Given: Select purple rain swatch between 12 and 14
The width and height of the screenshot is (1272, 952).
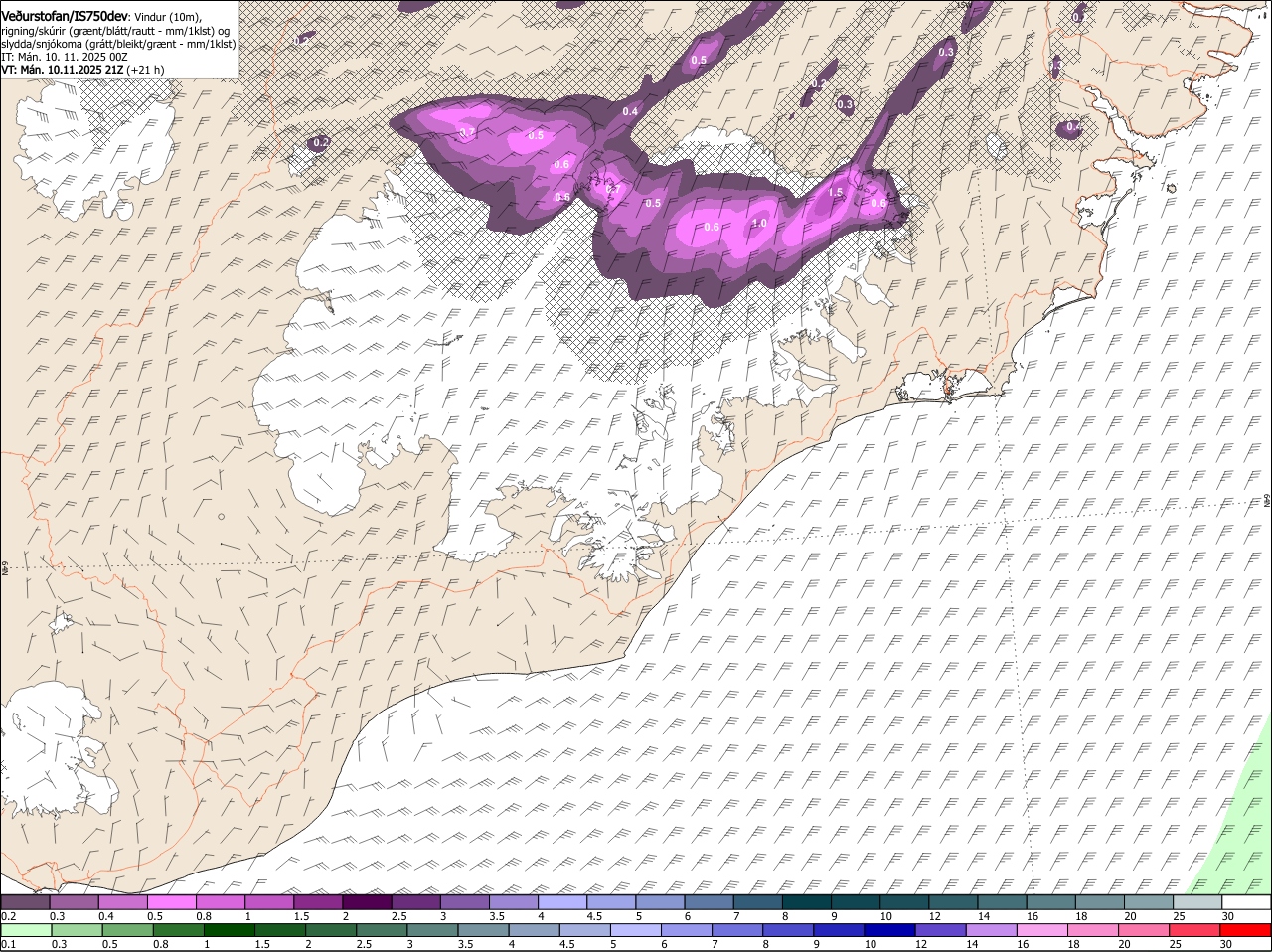Looking at the screenshot, I should pos(941,930).
